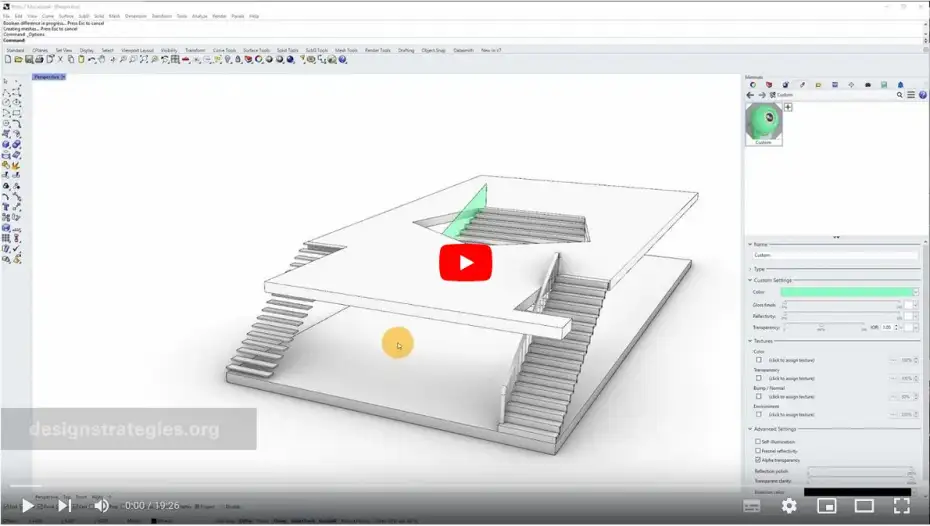Click the Save icon in toolbar
930x526 pixels.
(28, 59)
